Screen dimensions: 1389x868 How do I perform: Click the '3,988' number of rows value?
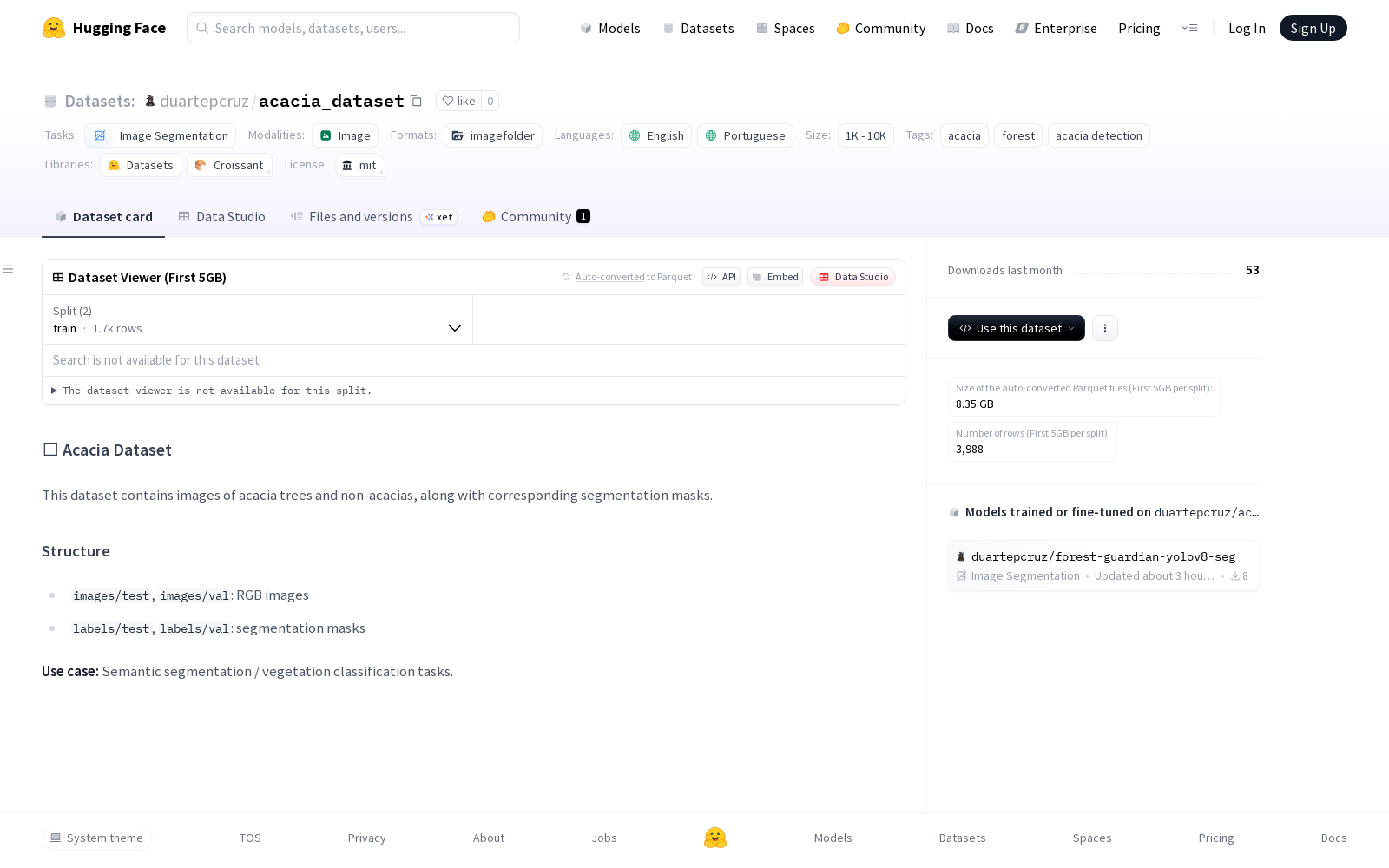[x=970, y=450]
